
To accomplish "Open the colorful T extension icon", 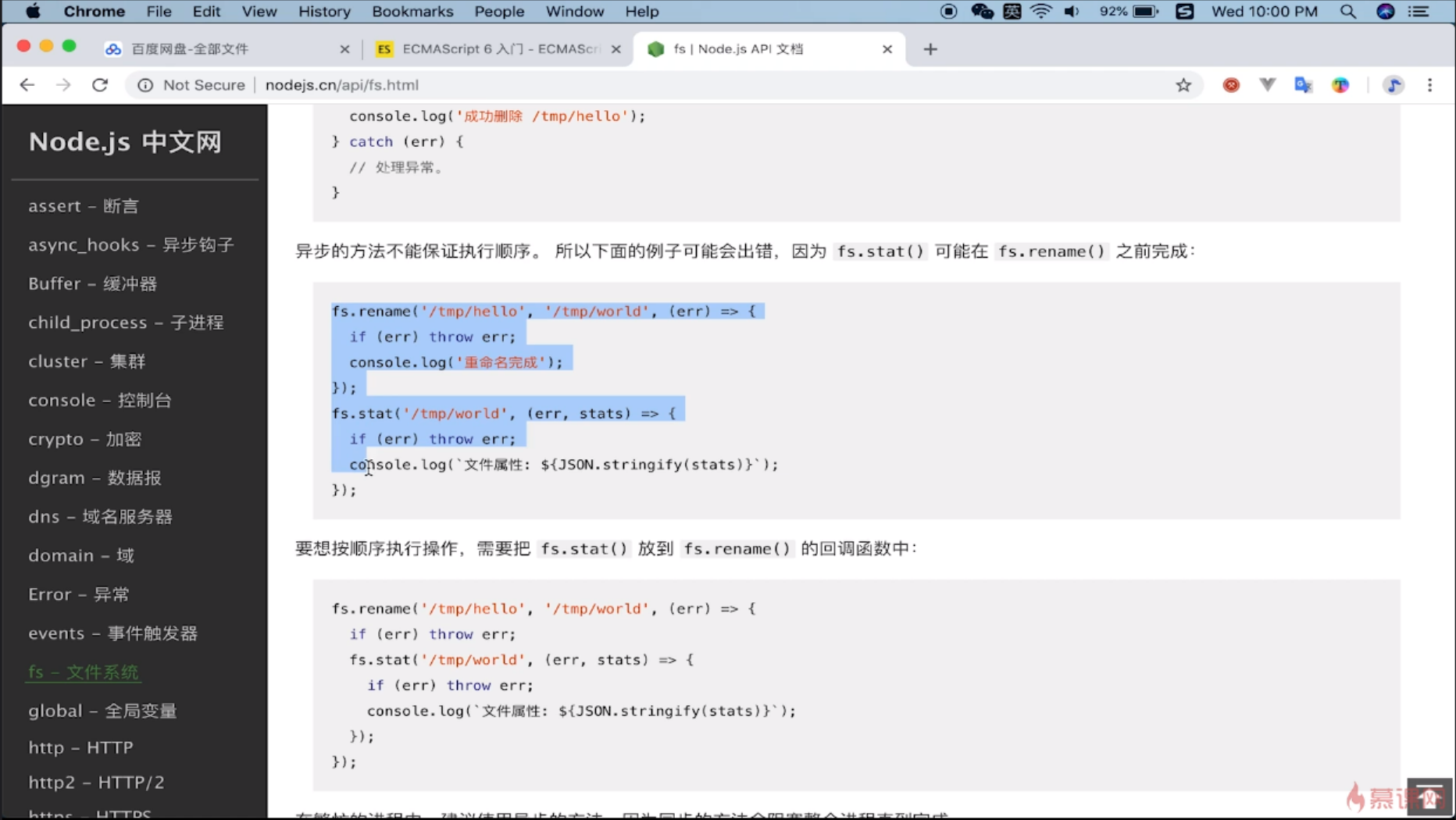I will click(x=1340, y=84).
